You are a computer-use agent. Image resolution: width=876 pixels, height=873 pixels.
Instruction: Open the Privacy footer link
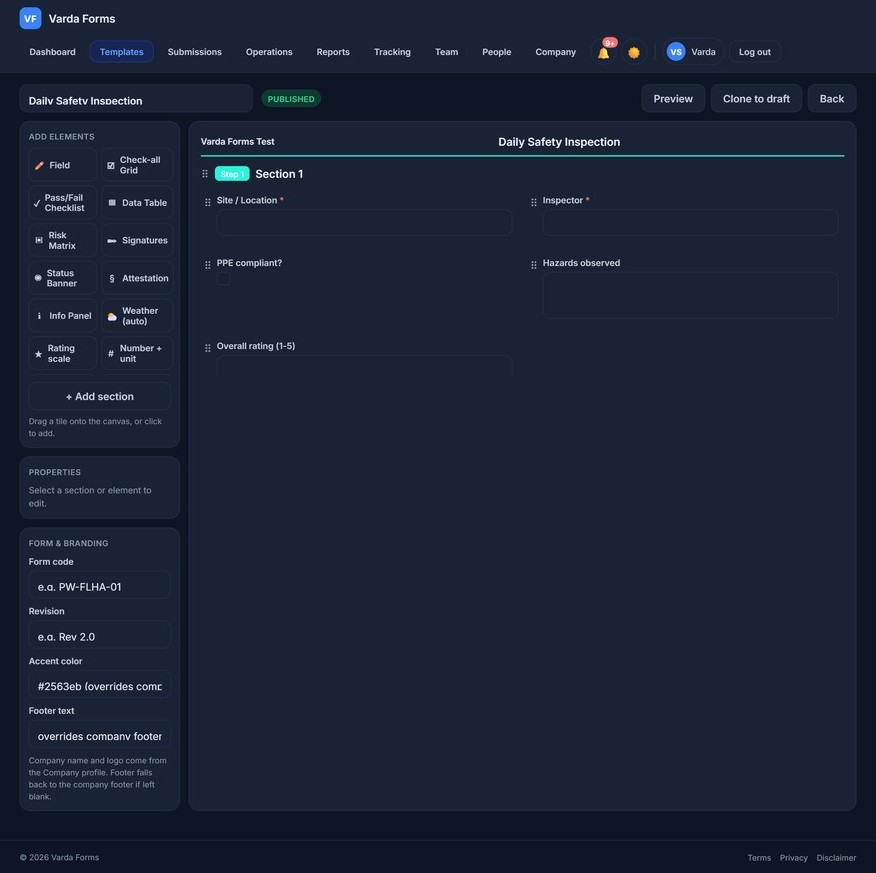[794, 858]
